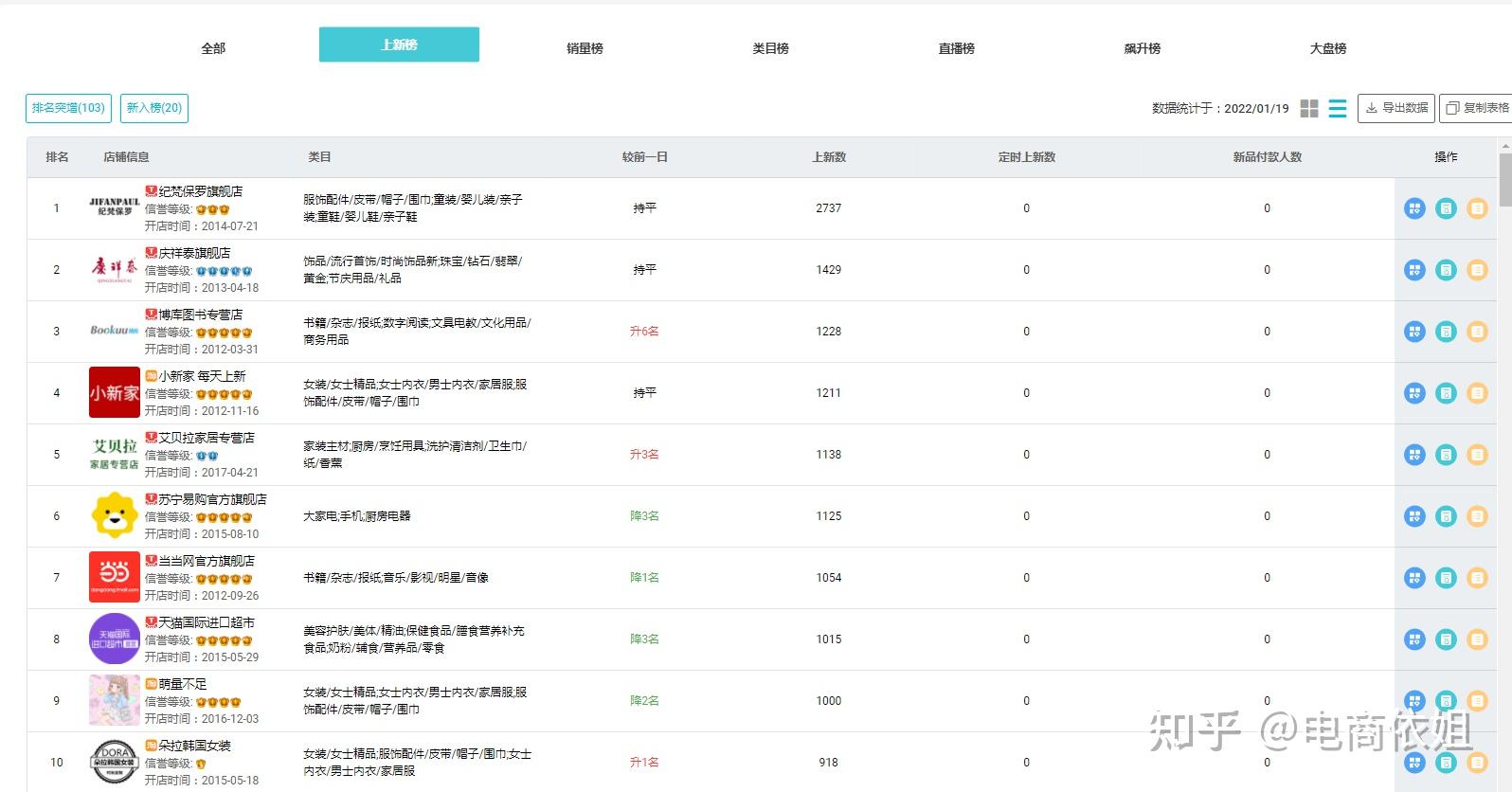This screenshot has width=1512, height=792.
Task: Switch to grid card view icon
Action: [1309, 109]
